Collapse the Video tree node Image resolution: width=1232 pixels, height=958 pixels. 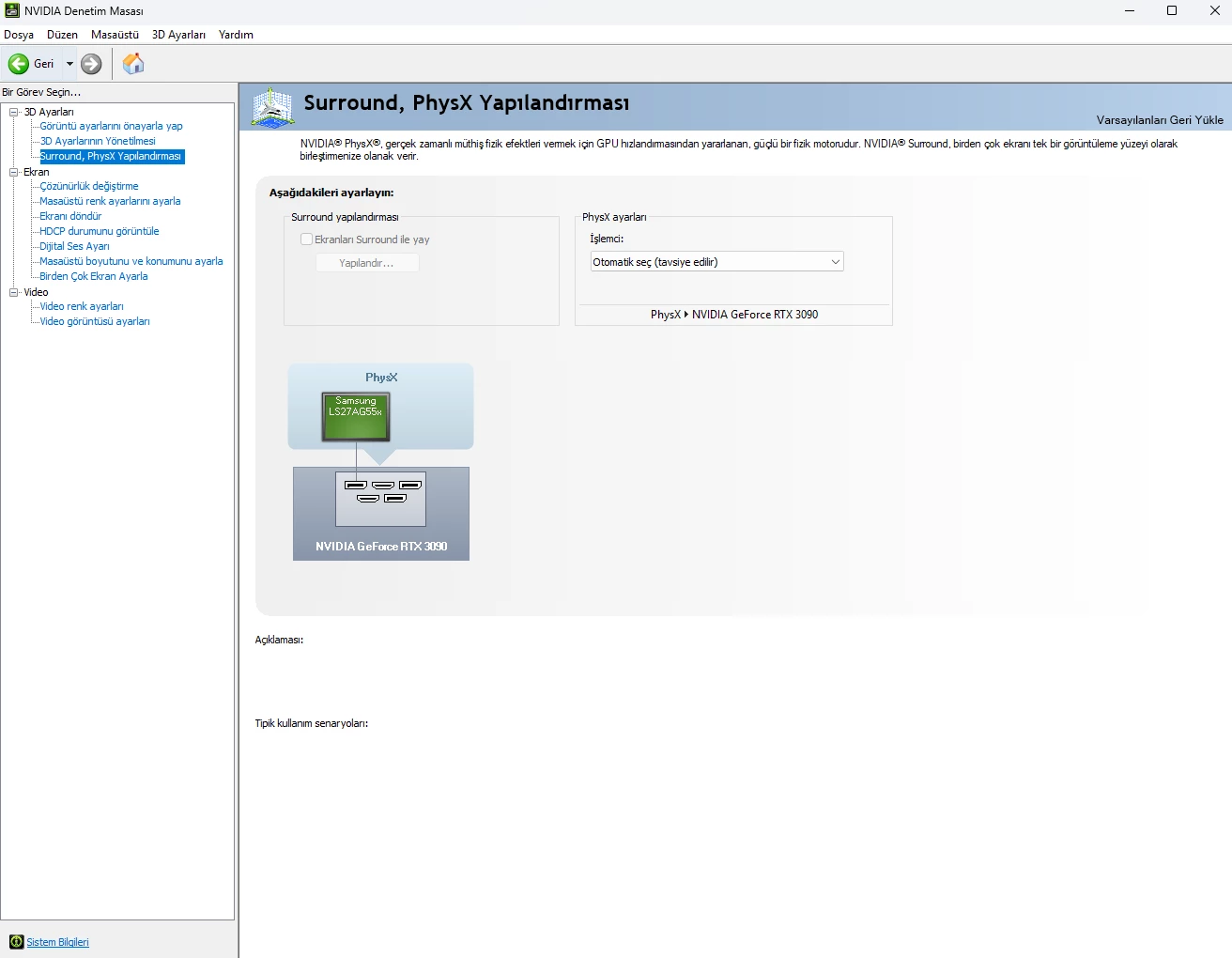coord(14,292)
